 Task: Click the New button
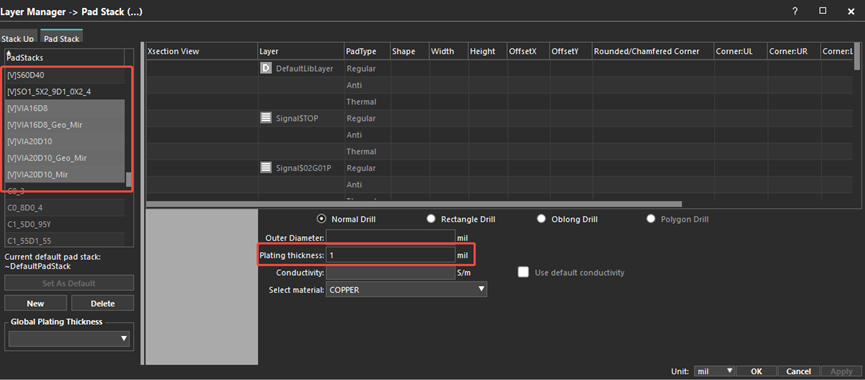[x=35, y=303]
